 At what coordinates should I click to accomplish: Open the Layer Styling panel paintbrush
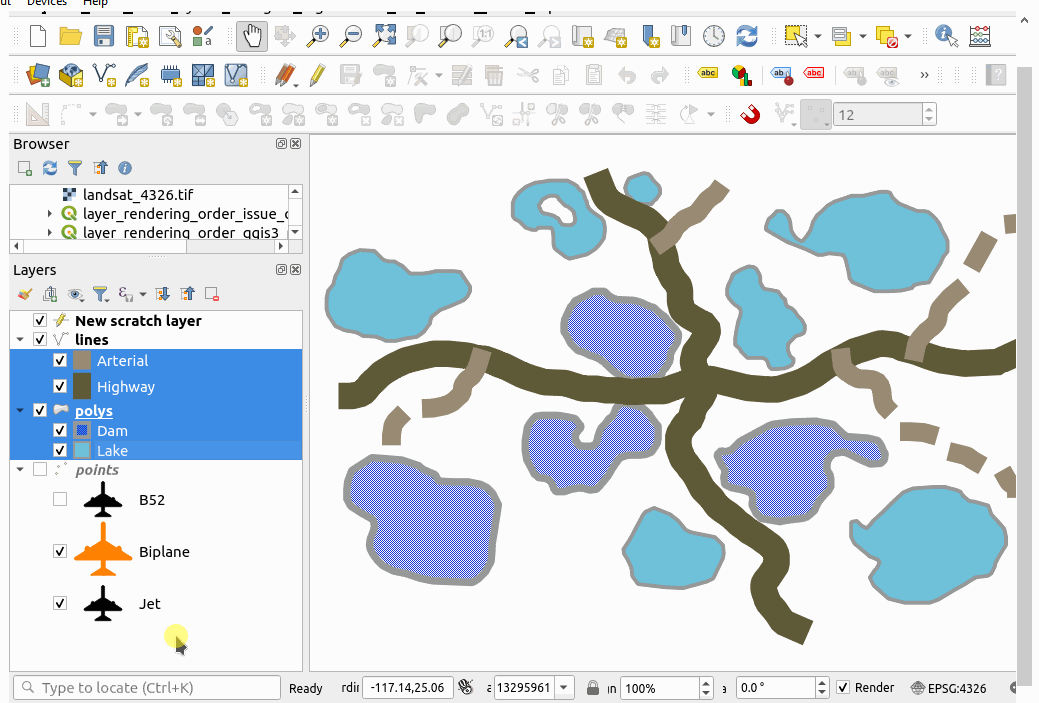coord(24,293)
